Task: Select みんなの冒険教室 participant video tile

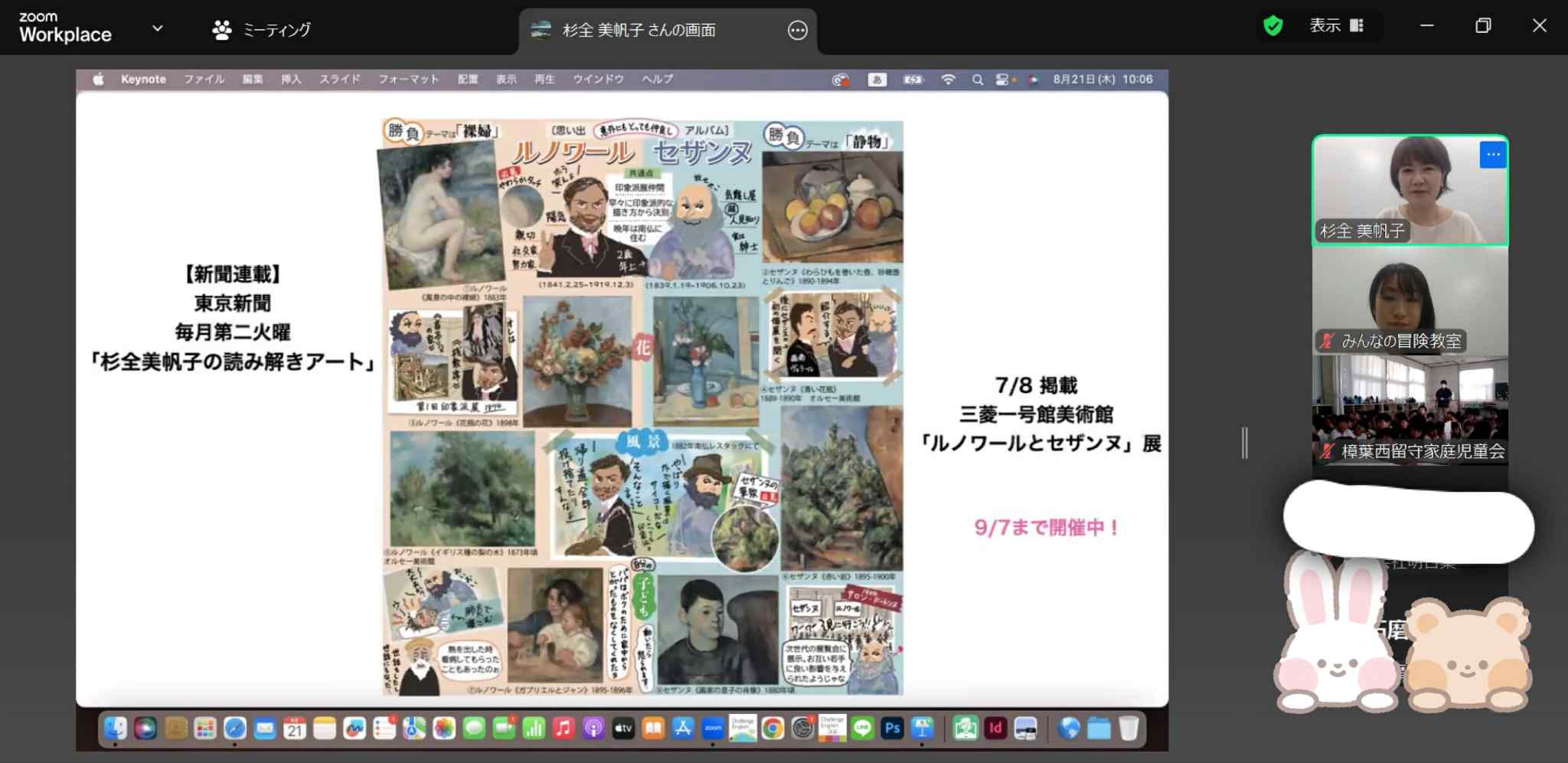Action: [x=1410, y=300]
